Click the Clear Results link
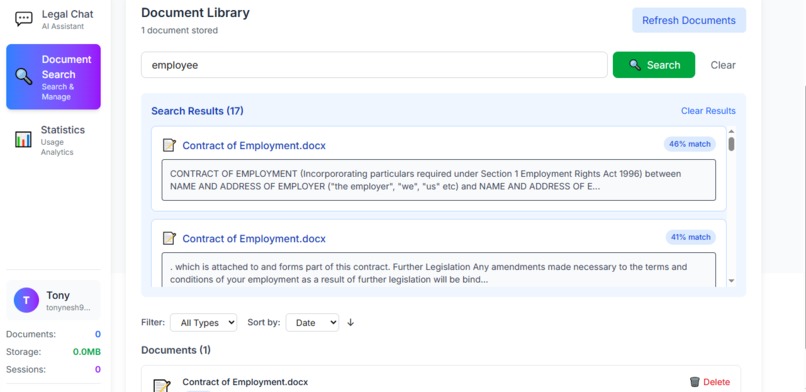 (x=708, y=111)
